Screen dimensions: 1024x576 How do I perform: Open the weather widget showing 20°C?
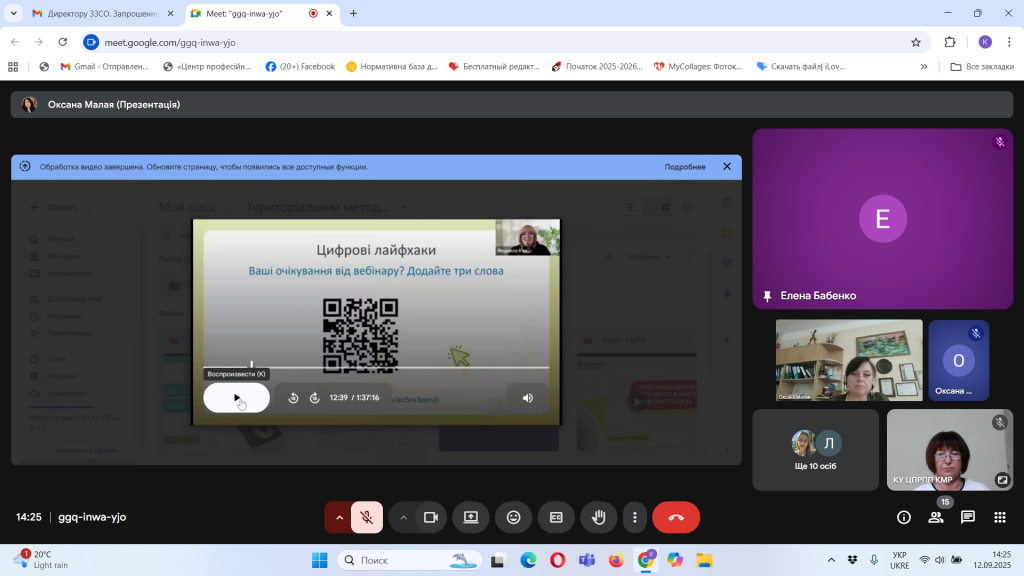pos(40,560)
